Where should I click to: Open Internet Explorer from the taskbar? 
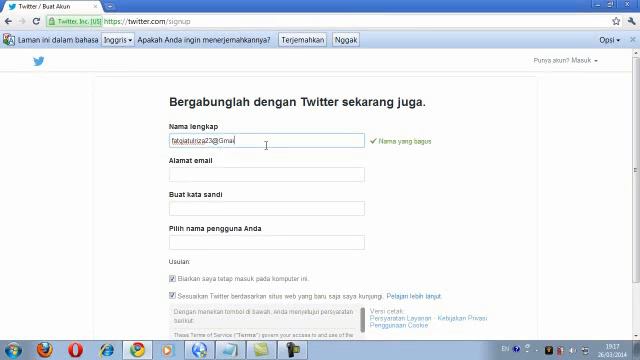click(x=107, y=350)
